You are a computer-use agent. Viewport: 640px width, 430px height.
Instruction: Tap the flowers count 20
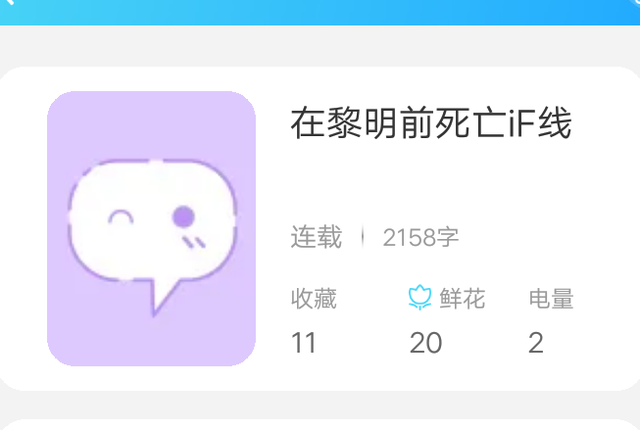coord(426,343)
